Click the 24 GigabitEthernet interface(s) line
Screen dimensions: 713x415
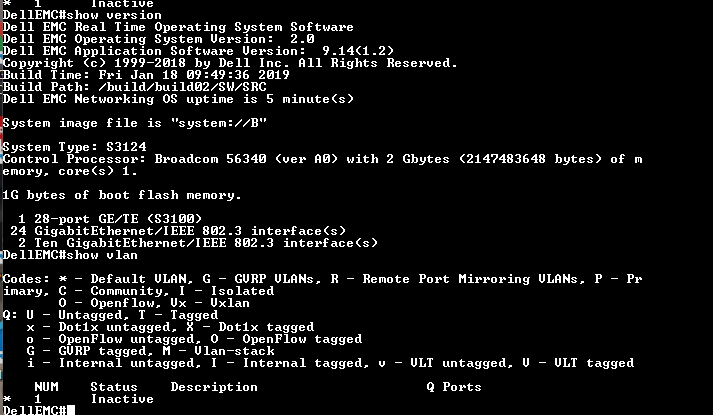pyautogui.click(x=178, y=231)
